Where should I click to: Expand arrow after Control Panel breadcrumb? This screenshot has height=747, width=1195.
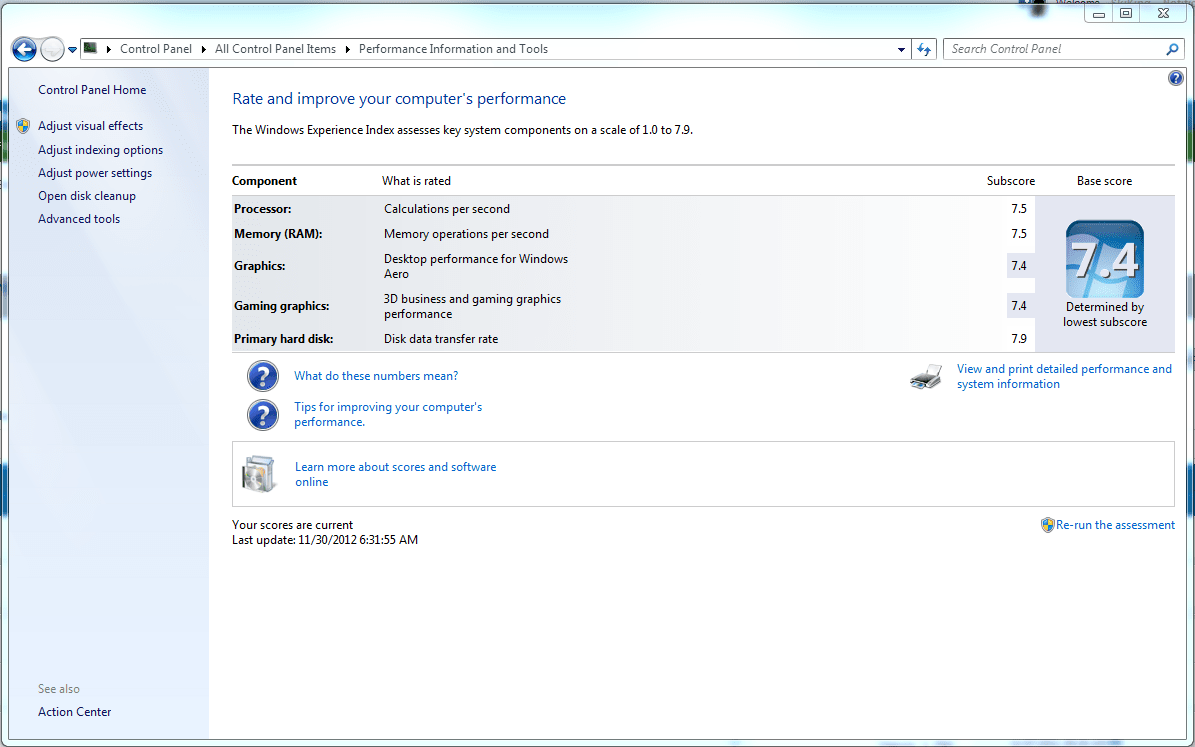click(x=203, y=49)
